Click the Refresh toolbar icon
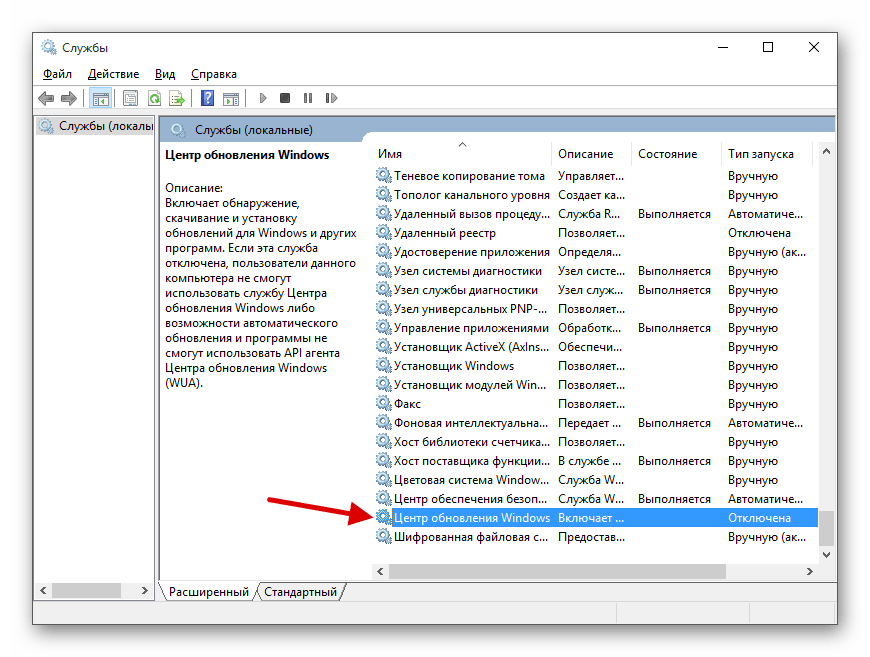This screenshot has width=870, height=657. click(154, 98)
